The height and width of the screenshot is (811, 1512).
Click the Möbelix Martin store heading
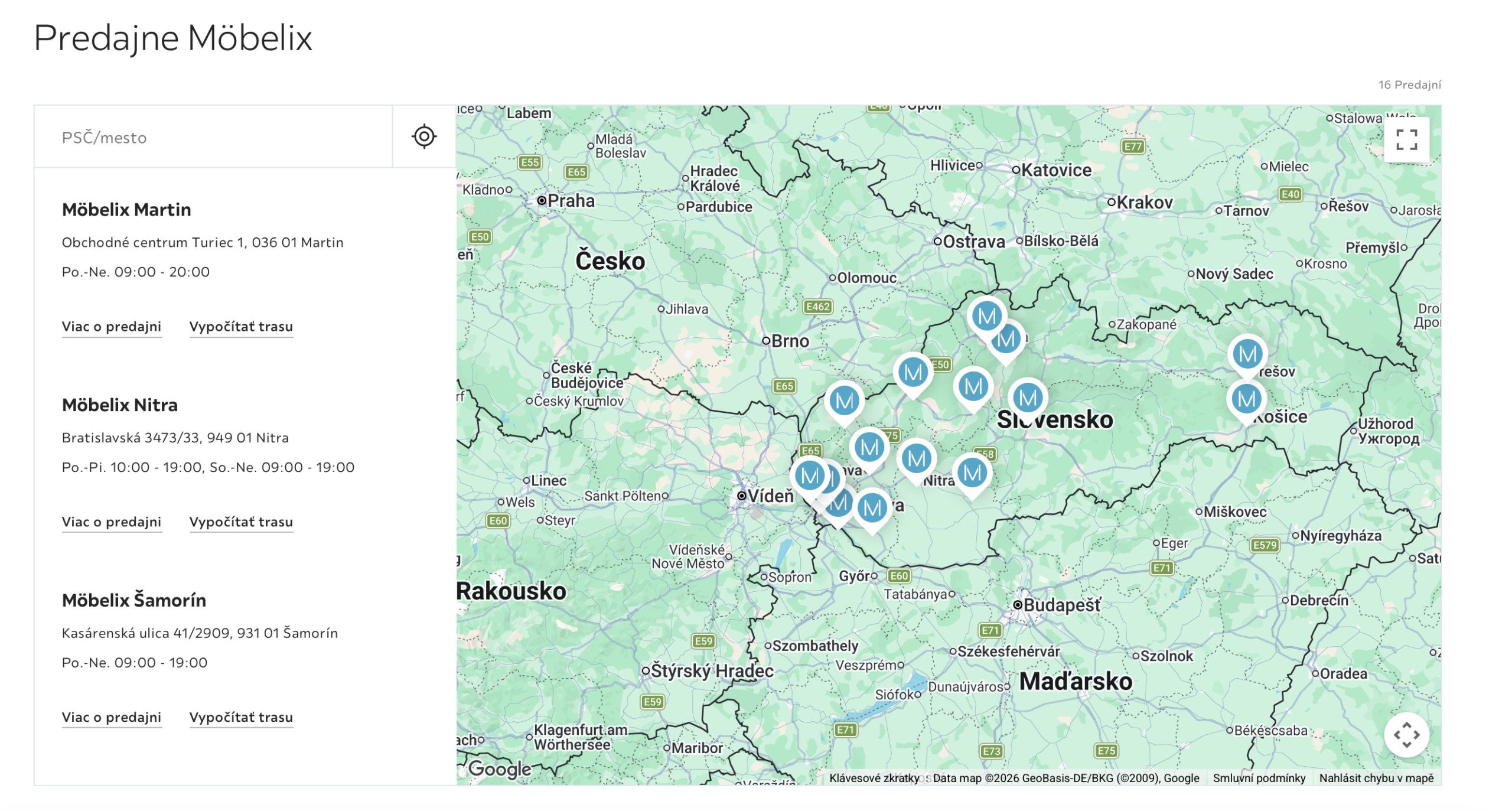(x=126, y=210)
